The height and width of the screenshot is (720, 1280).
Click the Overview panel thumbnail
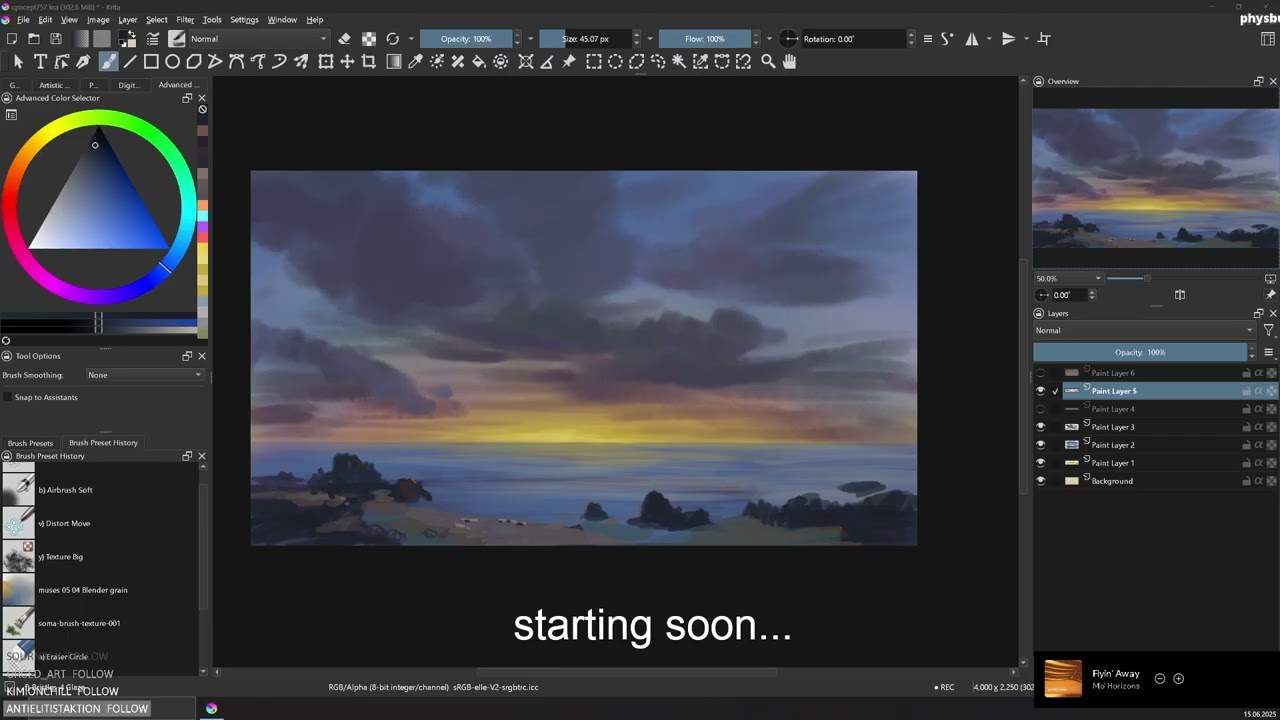click(x=1155, y=178)
